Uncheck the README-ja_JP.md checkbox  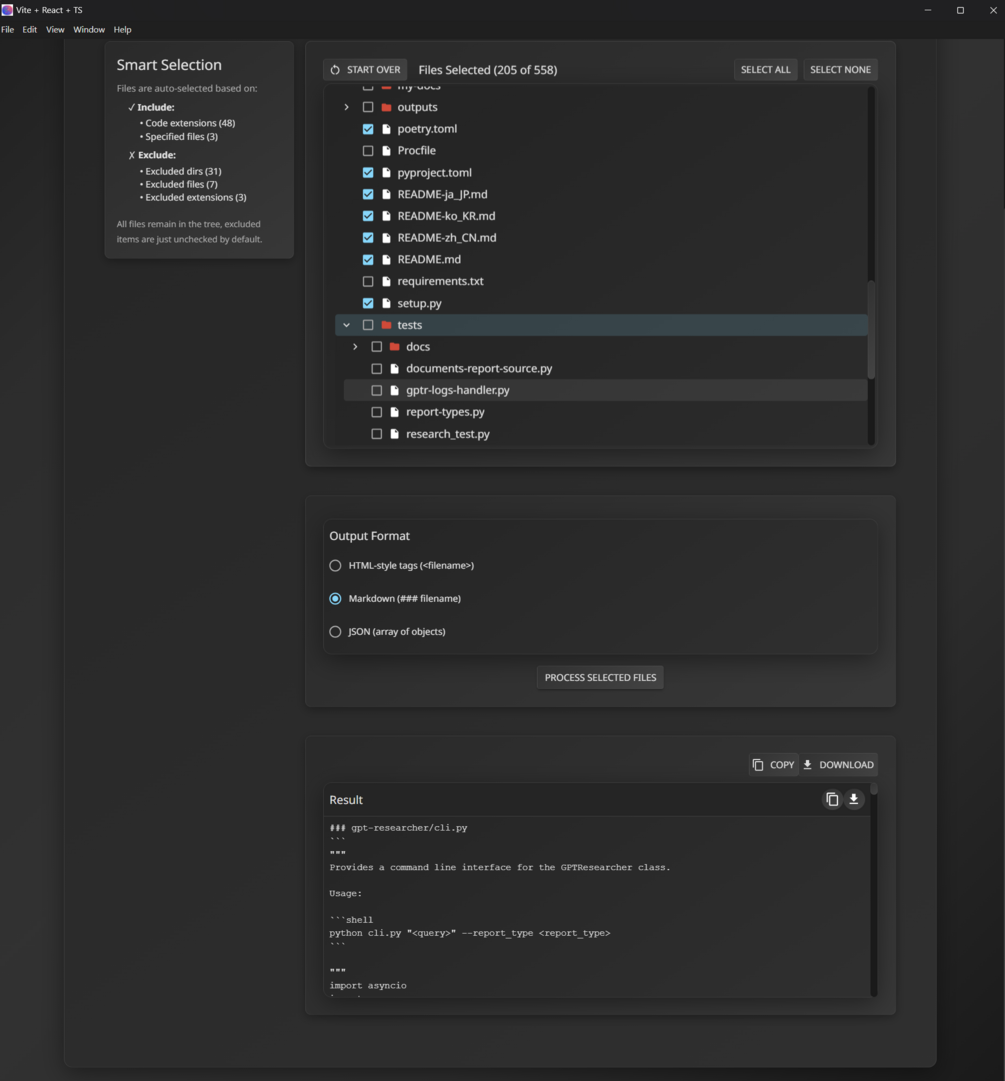[x=368, y=194]
